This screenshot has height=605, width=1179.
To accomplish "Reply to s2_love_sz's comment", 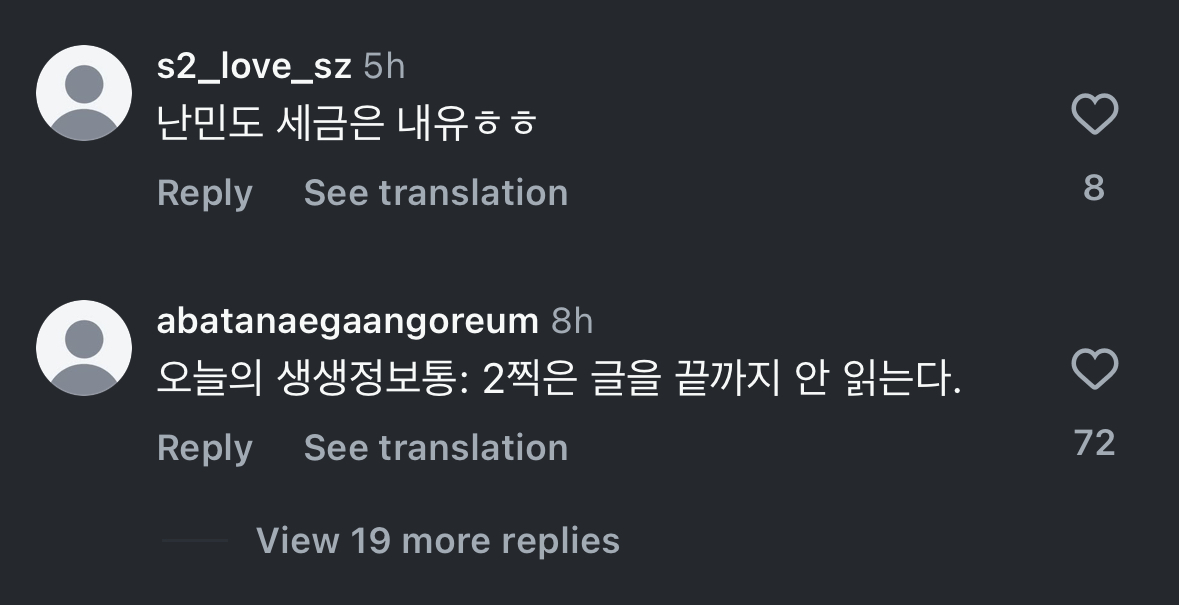I will (204, 193).
